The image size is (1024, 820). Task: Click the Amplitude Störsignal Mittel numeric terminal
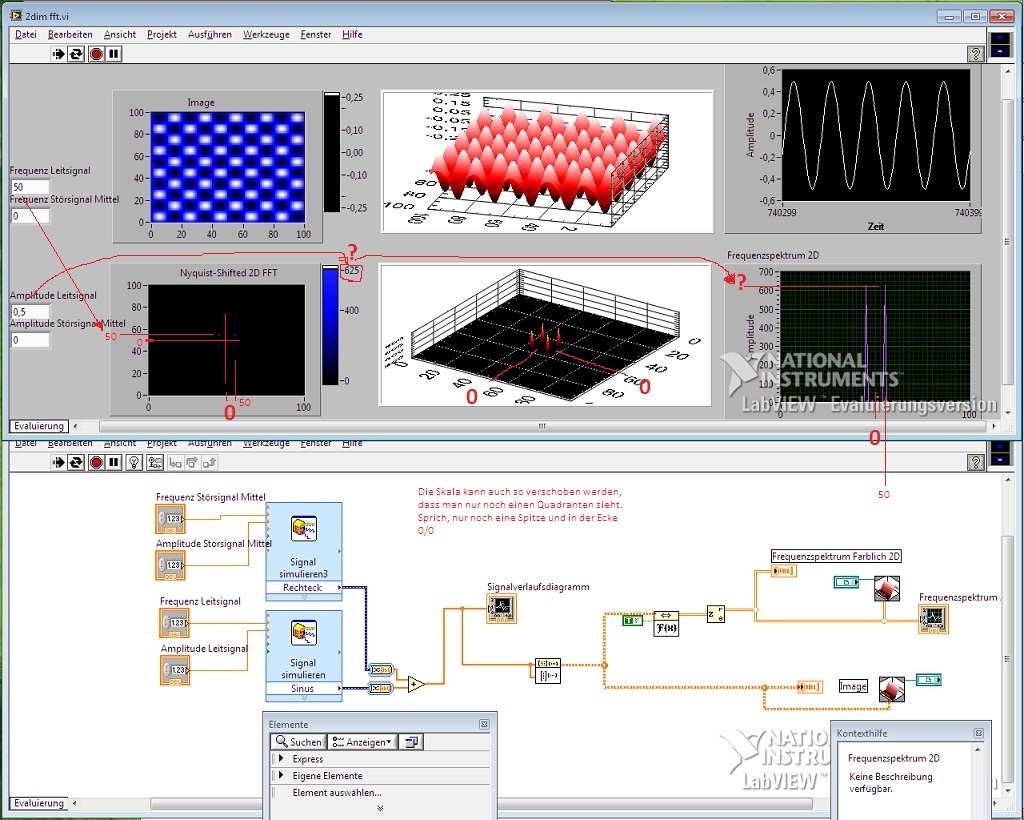point(170,565)
